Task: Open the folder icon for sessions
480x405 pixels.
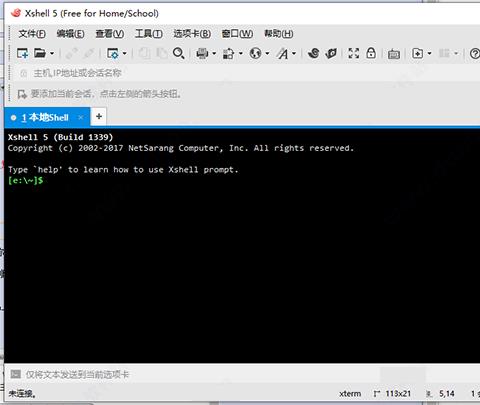Action: [x=40, y=53]
